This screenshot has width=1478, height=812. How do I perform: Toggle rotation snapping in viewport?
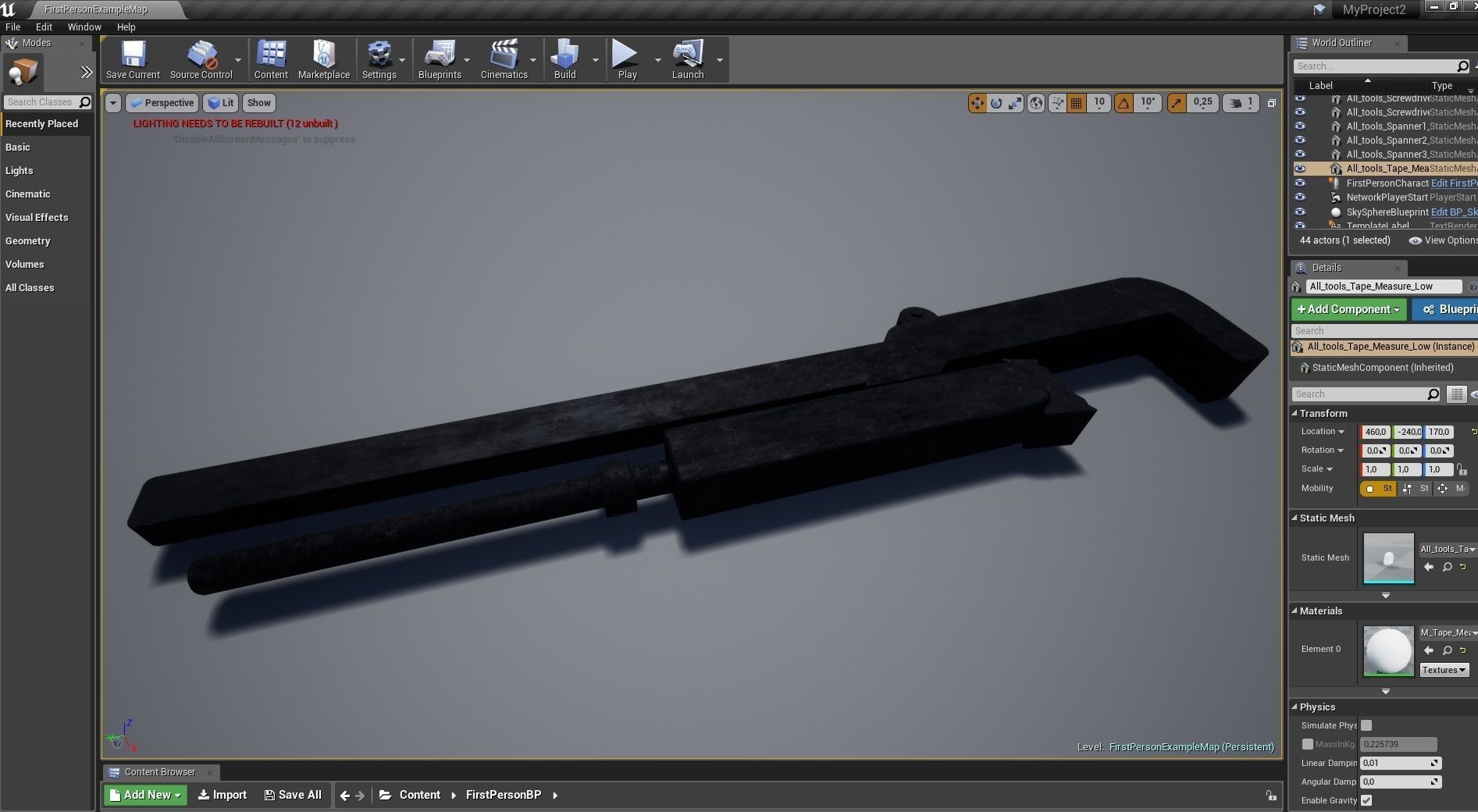(x=1124, y=103)
